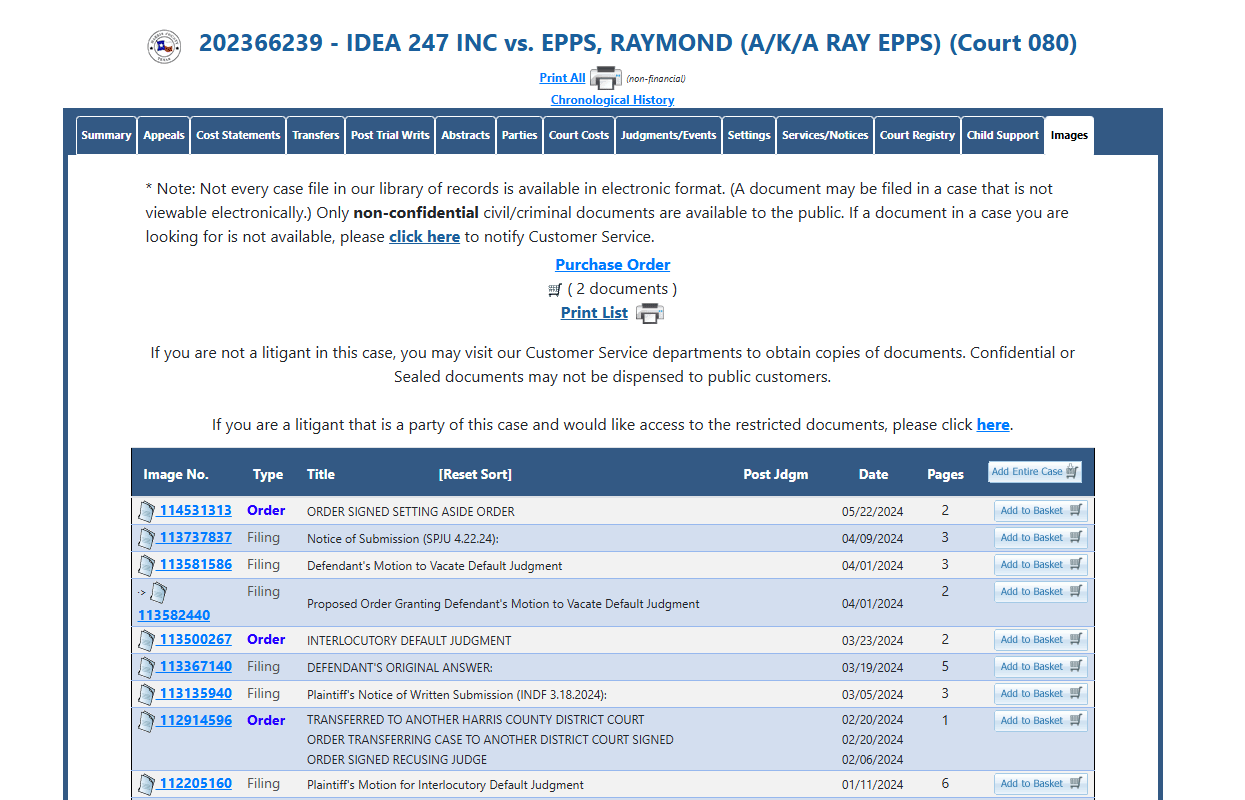Sort table by Type column header
Image resolution: width=1245 pixels, height=800 pixels.
pos(268,475)
